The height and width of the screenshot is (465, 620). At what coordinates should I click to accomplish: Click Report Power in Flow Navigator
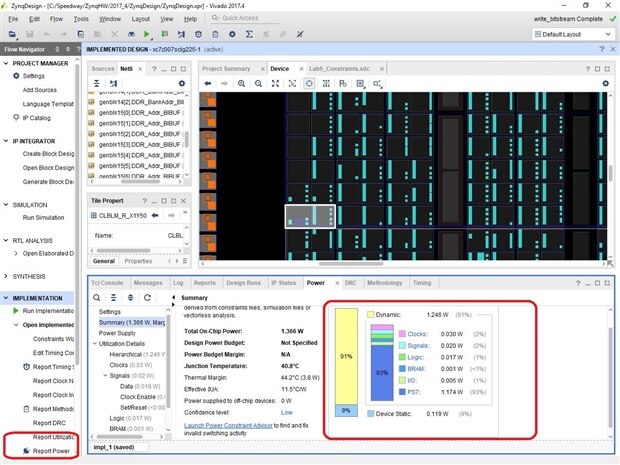point(52,451)
